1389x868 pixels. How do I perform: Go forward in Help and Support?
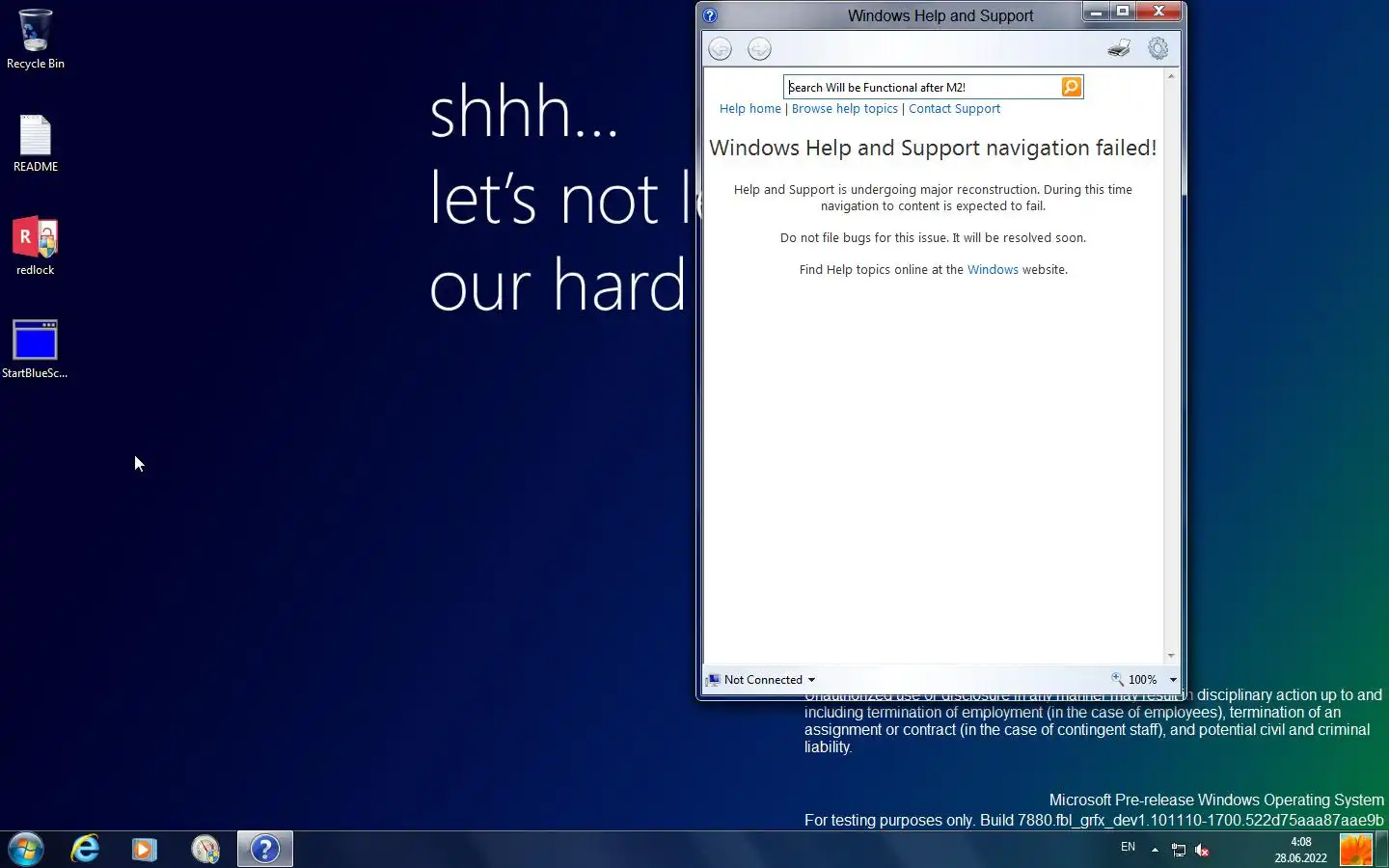click(x=759, y=48)
